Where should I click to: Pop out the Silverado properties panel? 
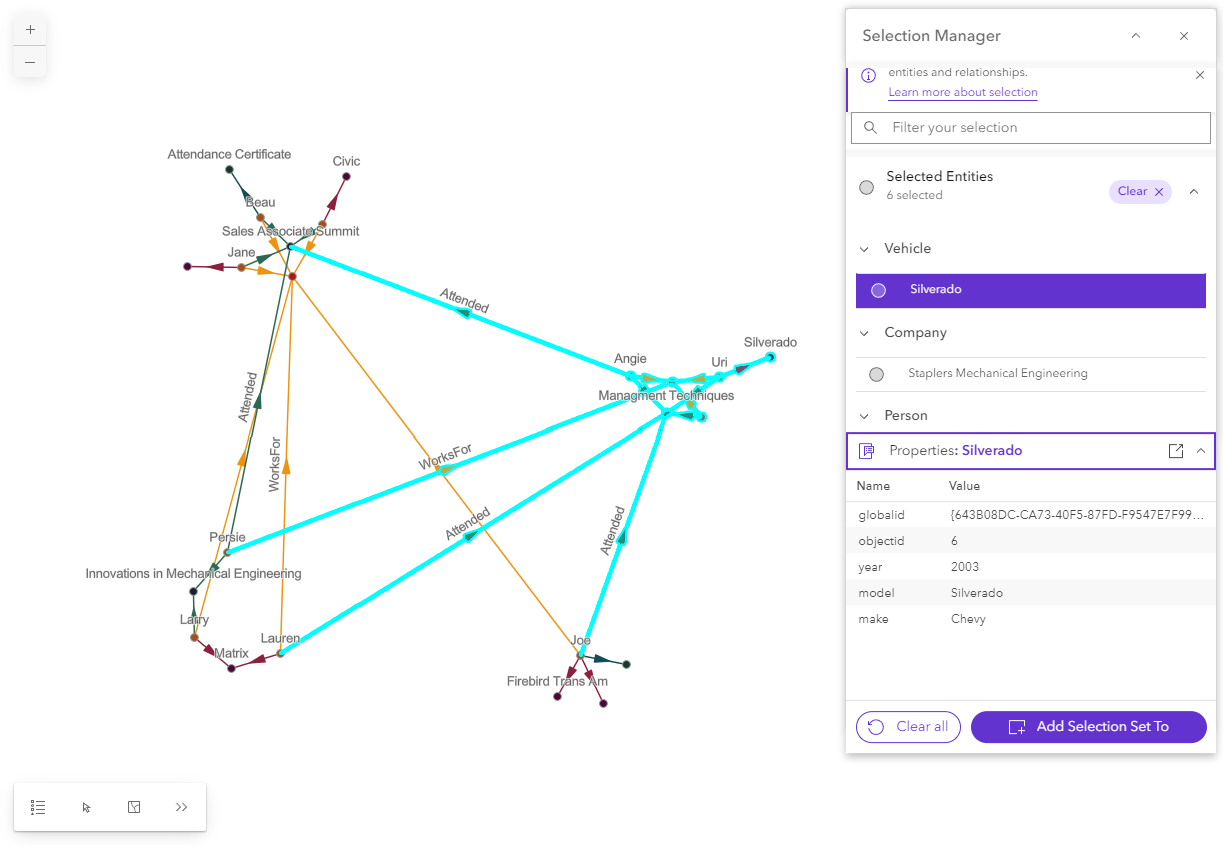1175,451
